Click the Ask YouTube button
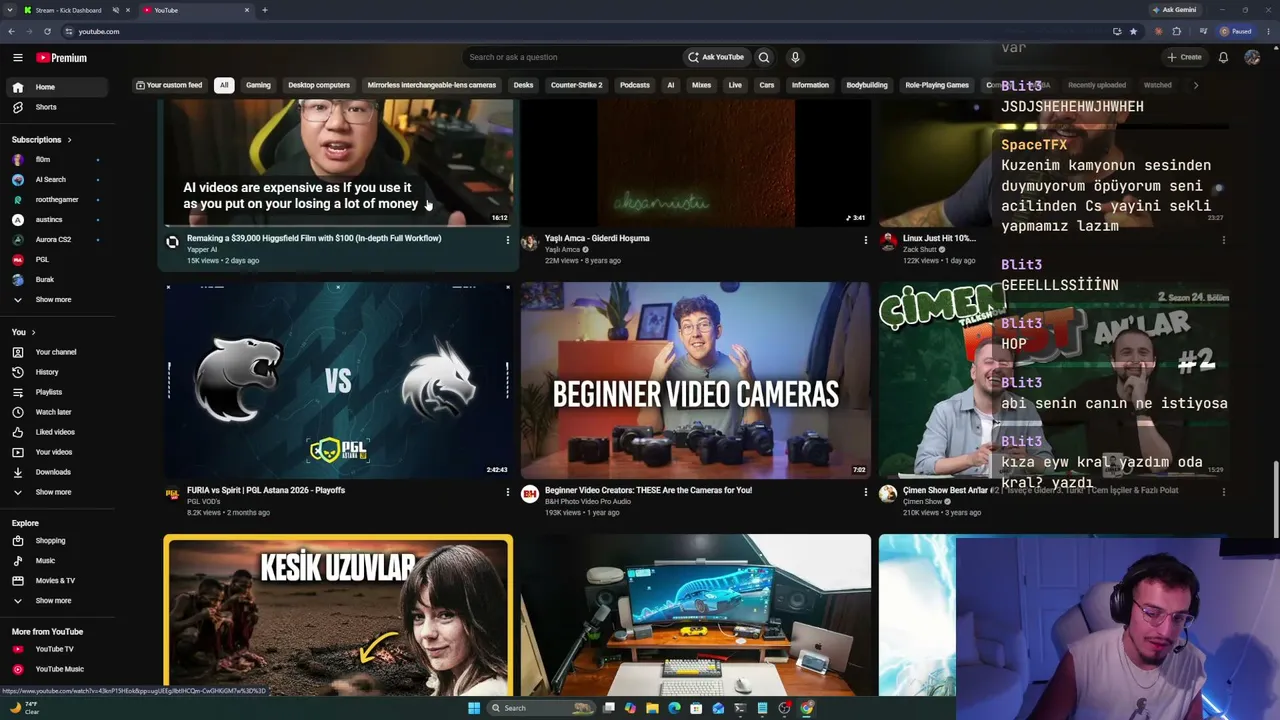Screen dimensions: 1280x720 (716, 57)
